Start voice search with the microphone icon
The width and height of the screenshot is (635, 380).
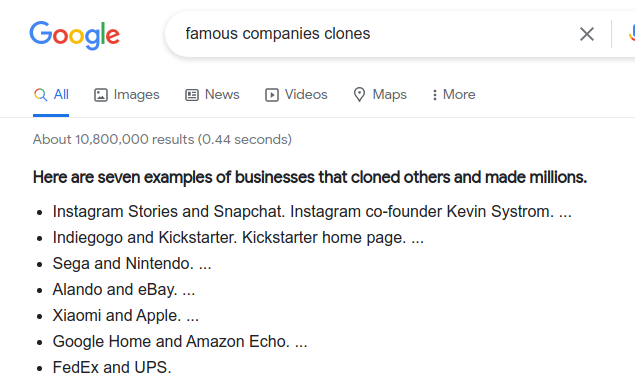pyautogui.click(x=632, y=34)
